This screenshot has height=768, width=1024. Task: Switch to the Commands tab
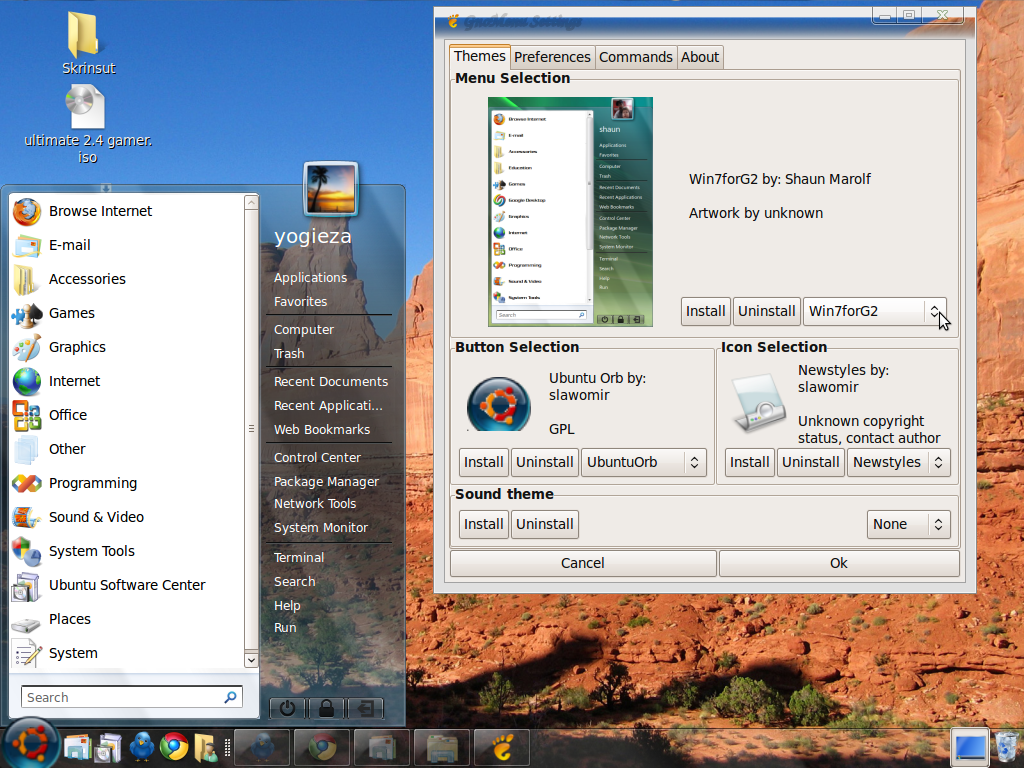635,57
